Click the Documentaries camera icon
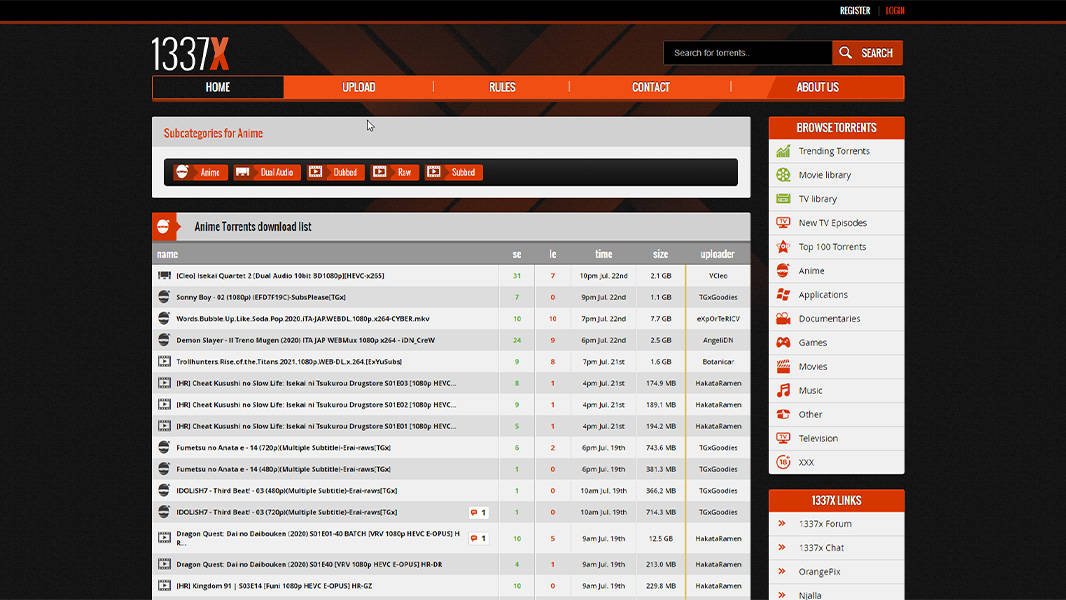1066x600 pixels. pyautogui.click(x=783, y=318)
